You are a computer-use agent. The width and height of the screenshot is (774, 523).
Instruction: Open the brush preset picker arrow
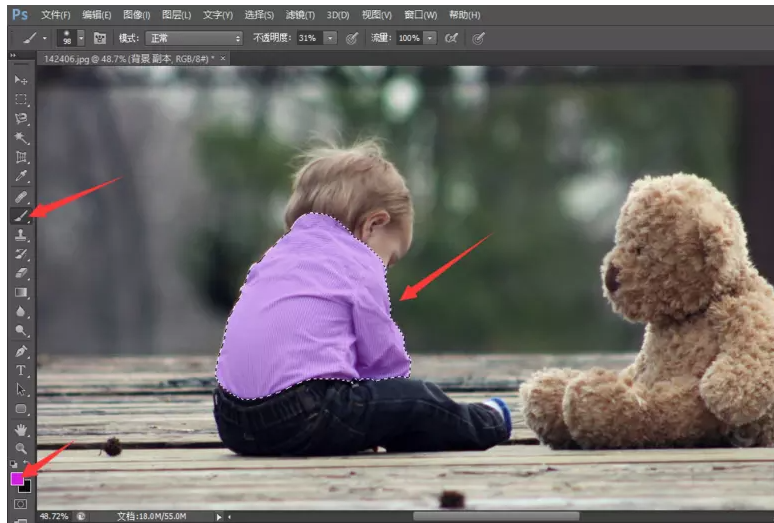[81, 38]
